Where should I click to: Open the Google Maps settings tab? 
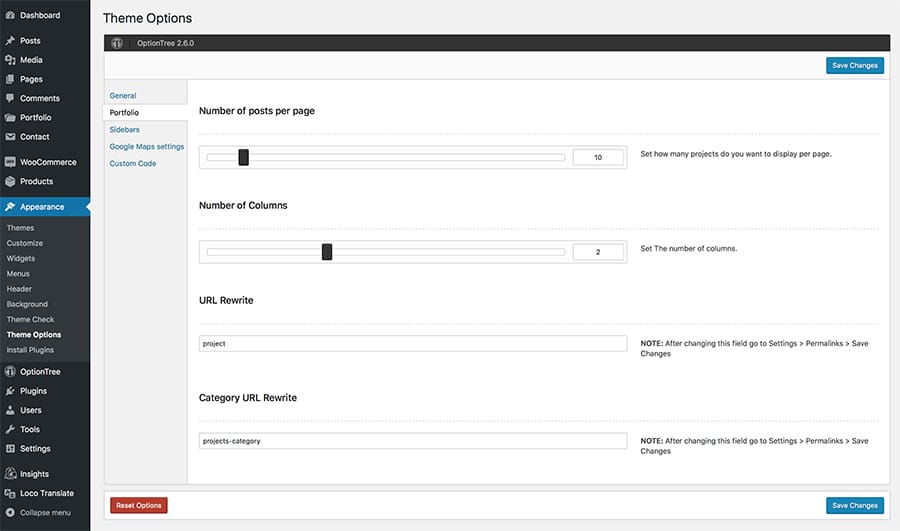click(147, 146)
